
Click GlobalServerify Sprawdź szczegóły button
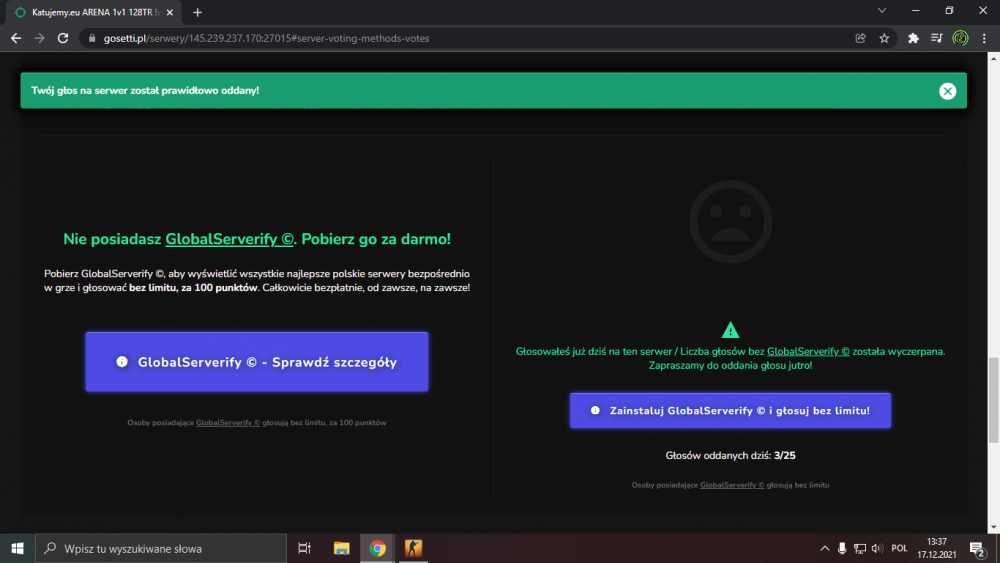[256, 362]
